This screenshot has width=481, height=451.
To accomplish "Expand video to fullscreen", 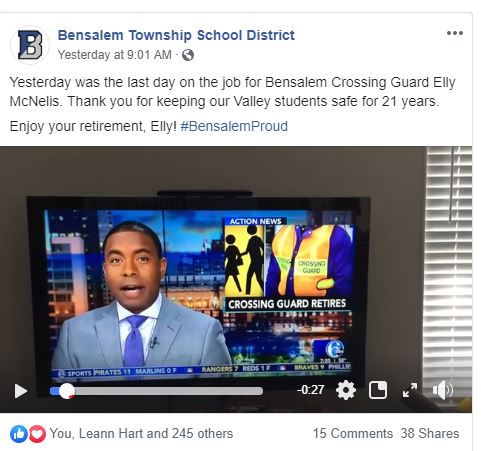I will 410,390.
